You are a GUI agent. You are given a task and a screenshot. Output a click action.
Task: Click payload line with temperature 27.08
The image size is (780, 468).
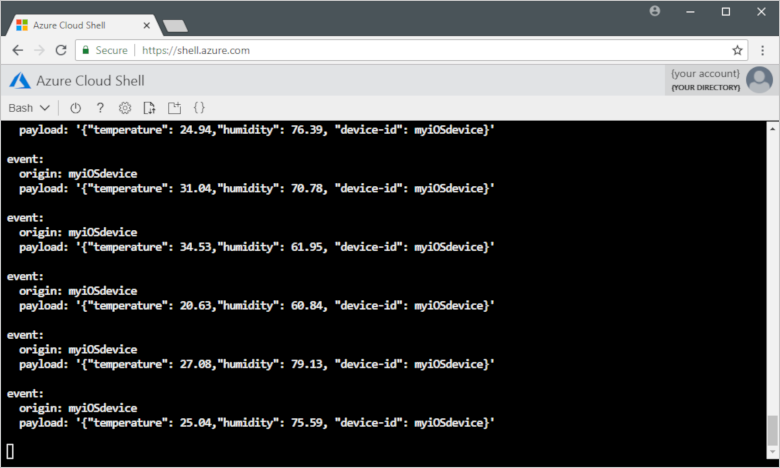coord(257,365)
